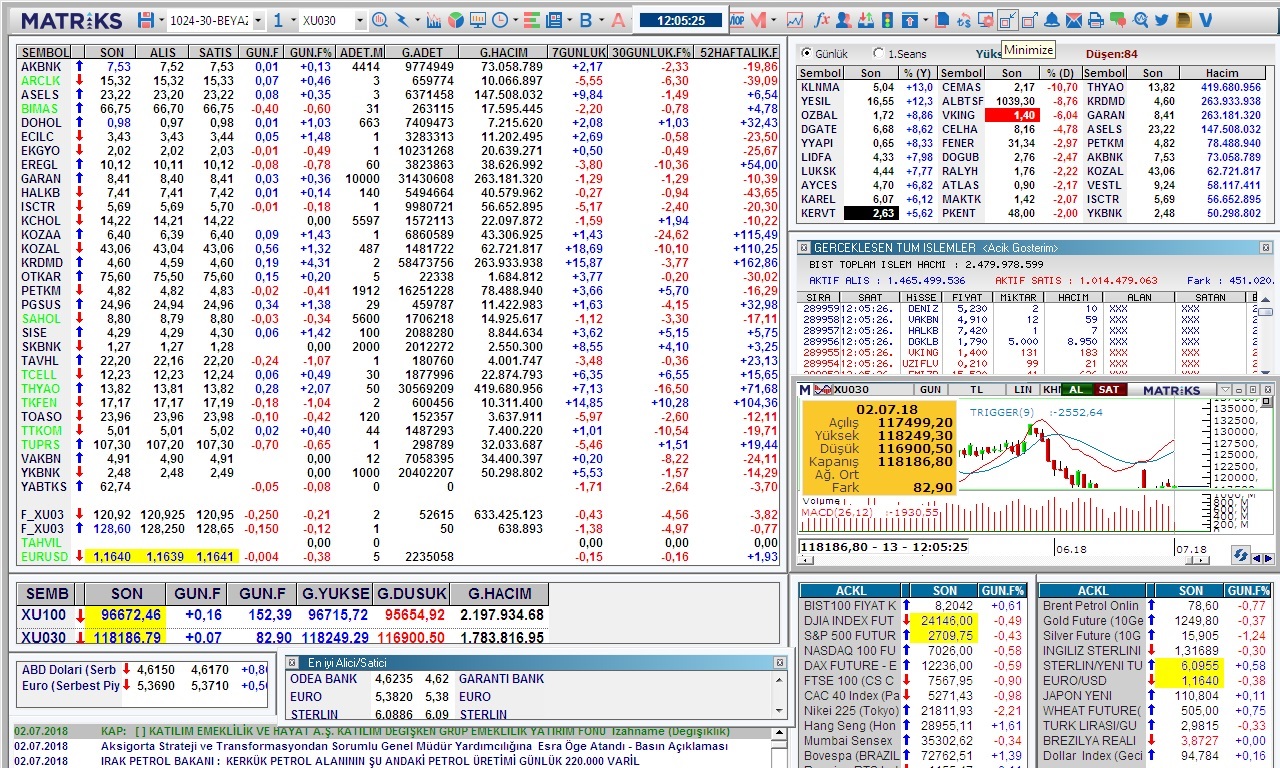This screenshot has width=1280, height=768.
Task: Click the TL currency tab on chart
Action: point(977,390)
